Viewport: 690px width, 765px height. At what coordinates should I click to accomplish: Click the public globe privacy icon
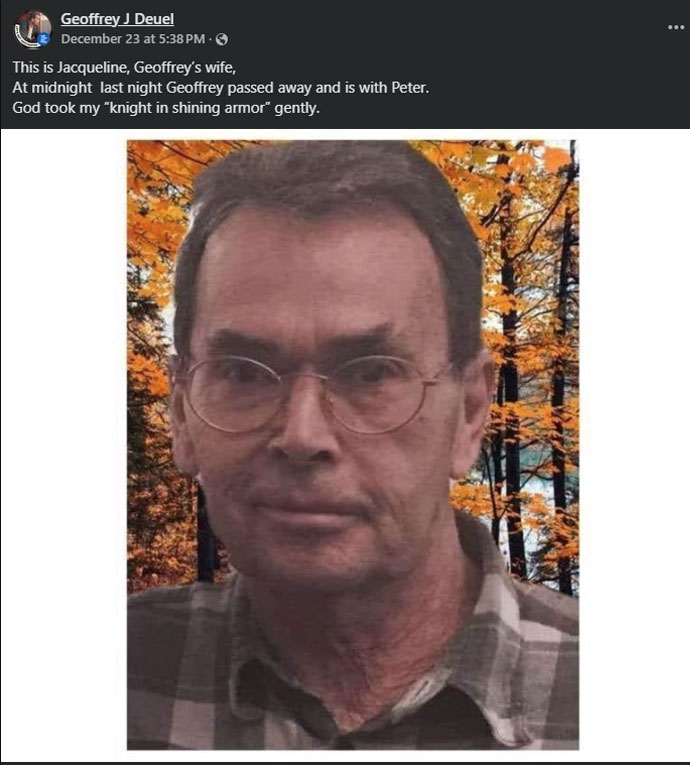pyautogui.click(x=222, y=39)
